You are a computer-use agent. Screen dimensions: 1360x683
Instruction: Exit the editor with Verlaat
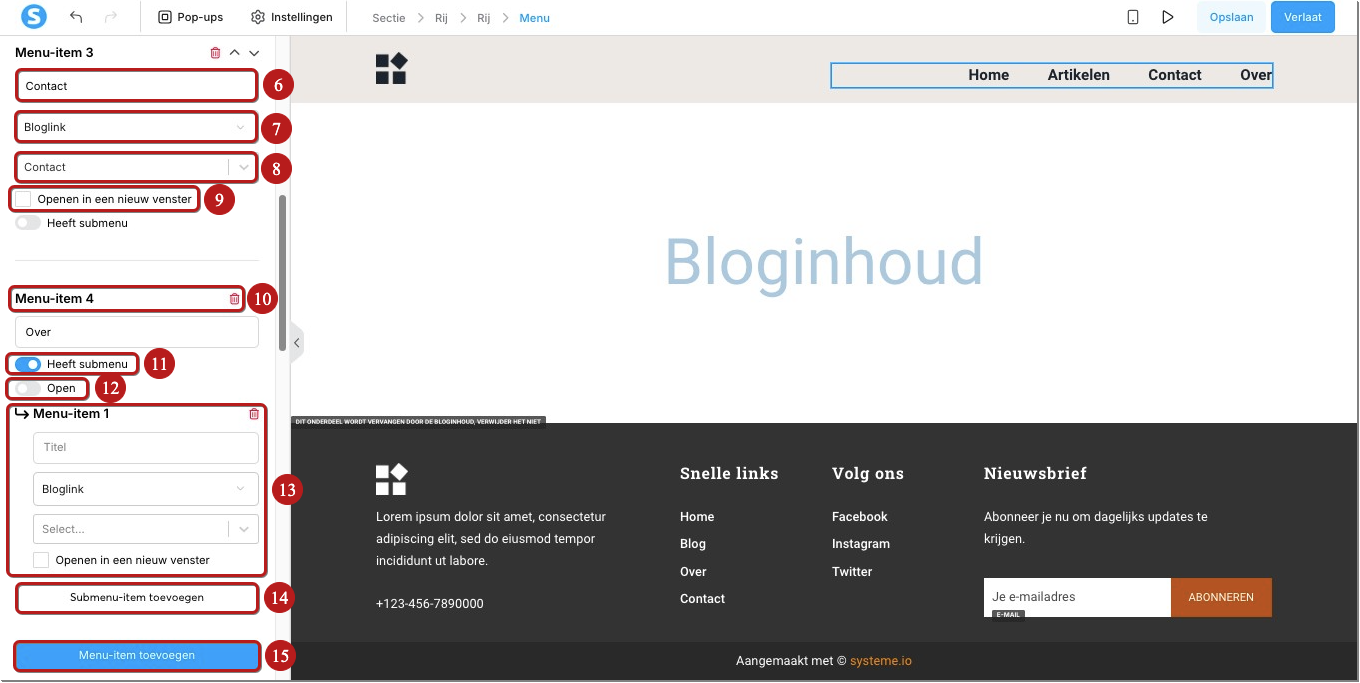[1303, 17]
